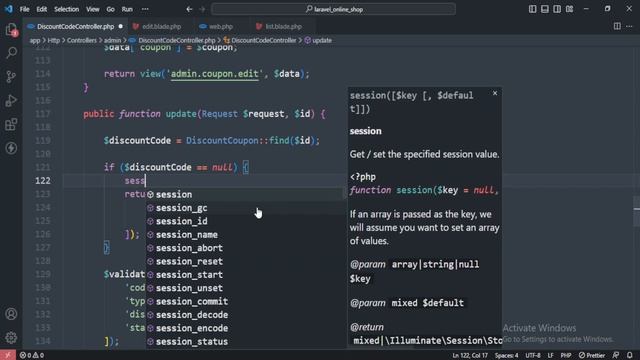Split the editor to the right

coord(617,26)
